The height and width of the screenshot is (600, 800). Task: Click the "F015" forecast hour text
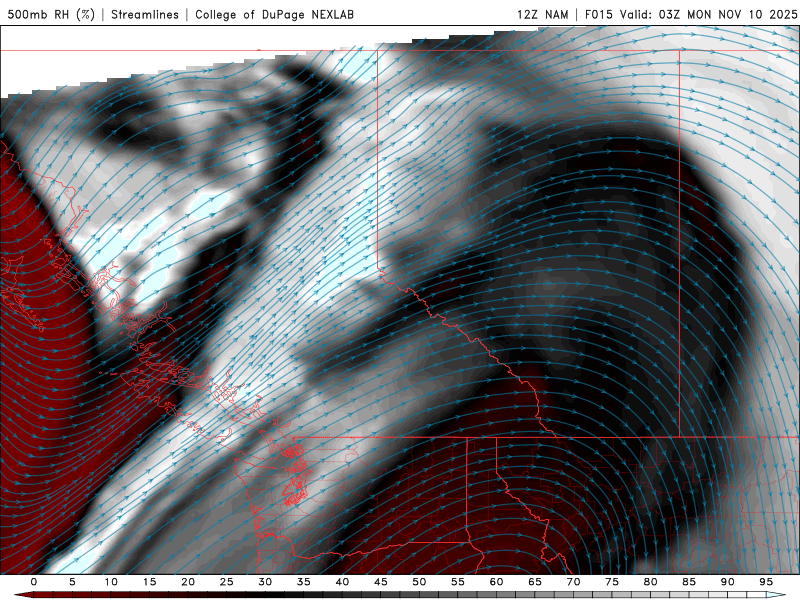[598, 14]
